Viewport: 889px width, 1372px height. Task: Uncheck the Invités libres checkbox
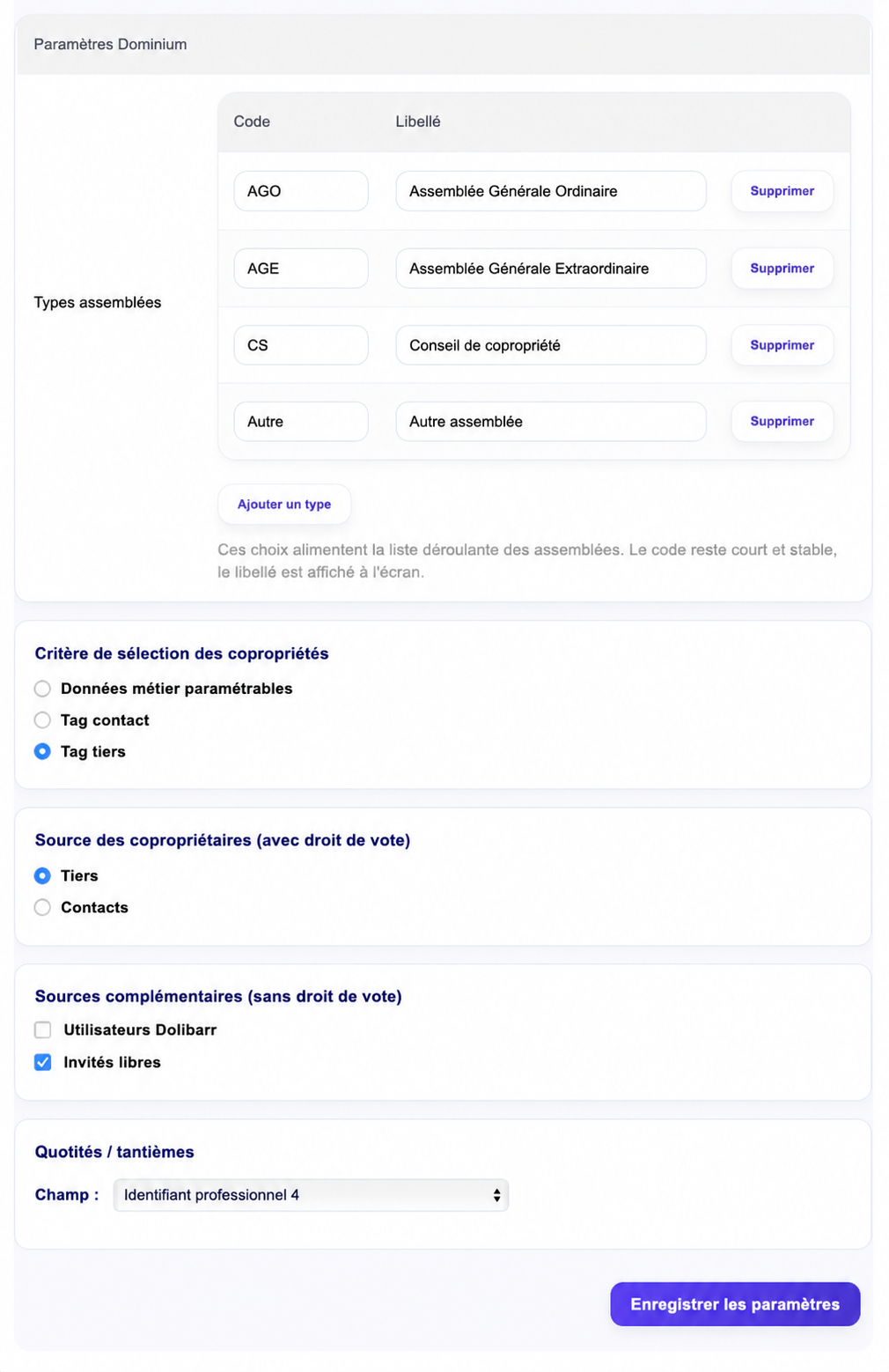click(43, 1063)
